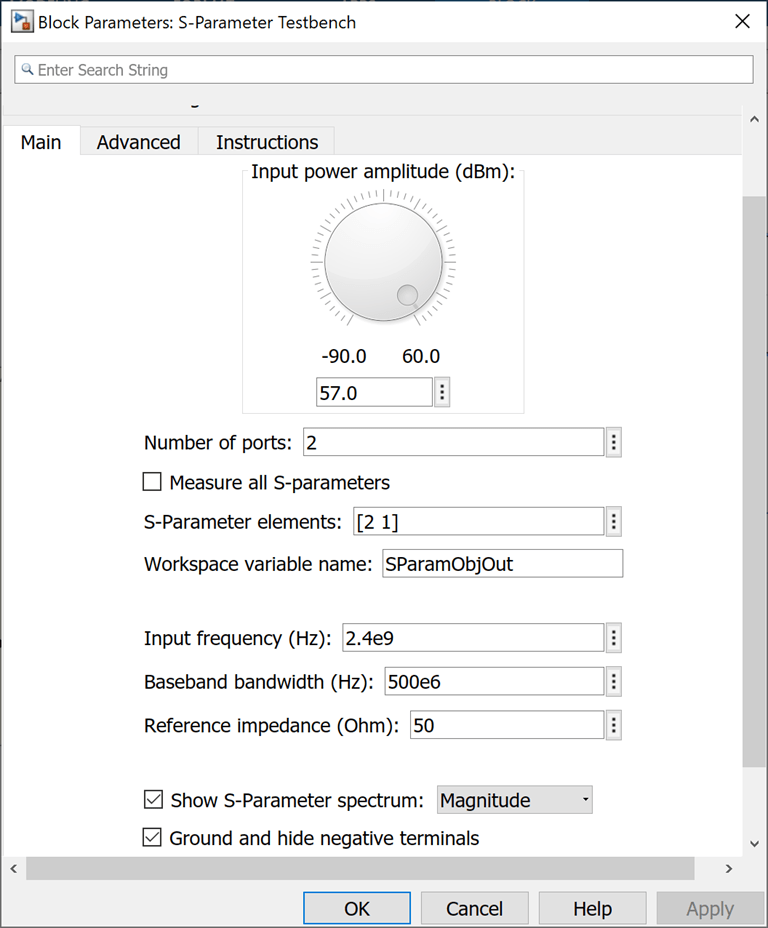Open the Magnitude spectrum type dropdown
The height and width of the screenshot is (928, 768).
tap(514, 800)
